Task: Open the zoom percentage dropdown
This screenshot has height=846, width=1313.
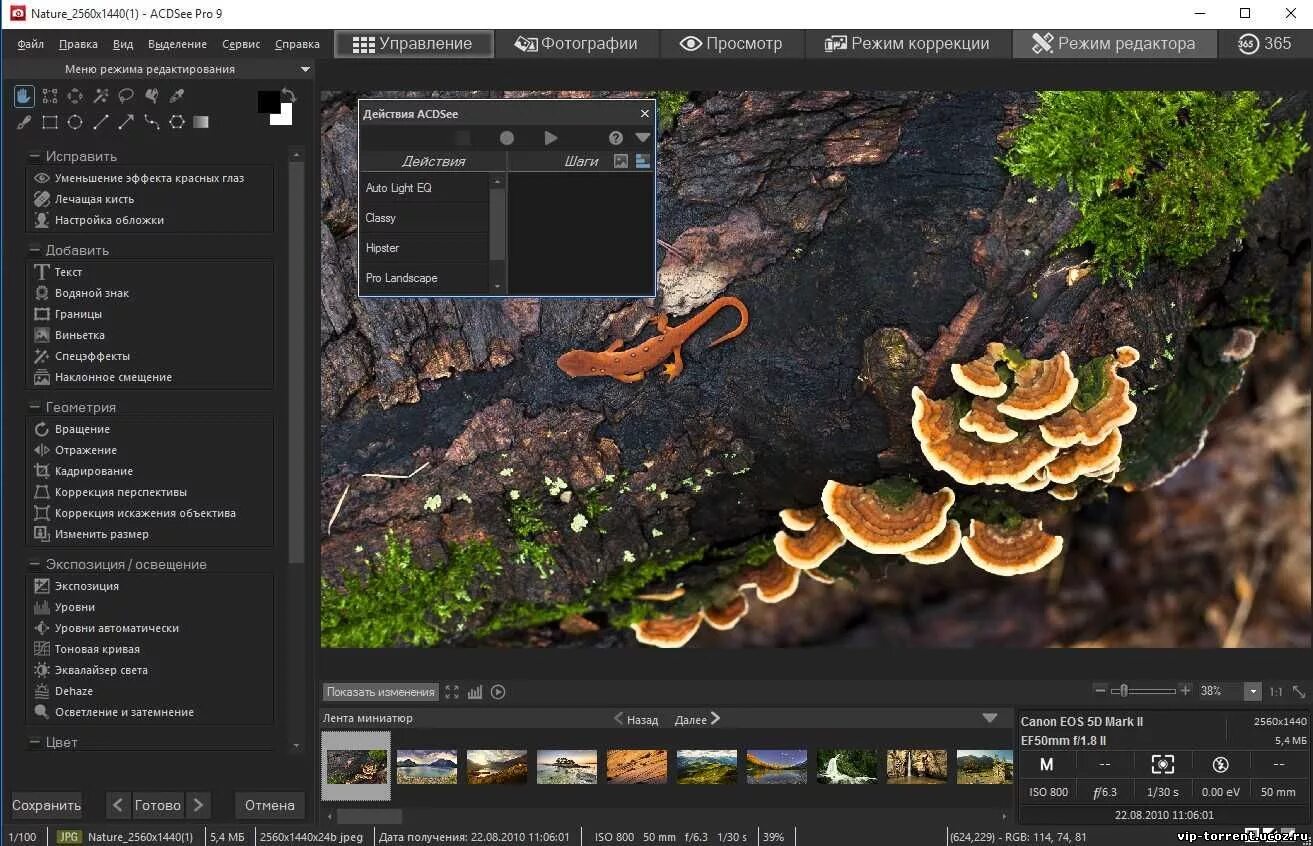Action: click(1252, 691)
